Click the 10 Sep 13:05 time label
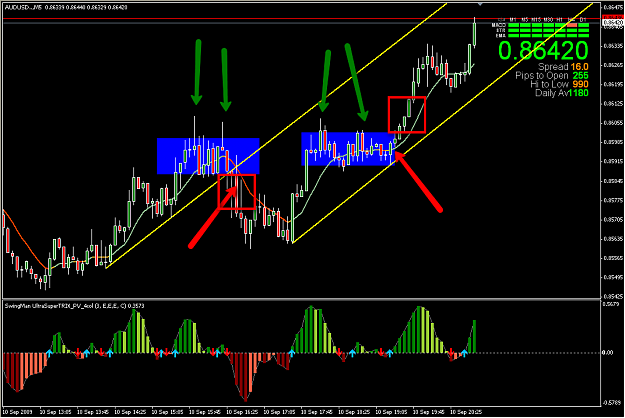625x418 pixels. click(55, 412)
